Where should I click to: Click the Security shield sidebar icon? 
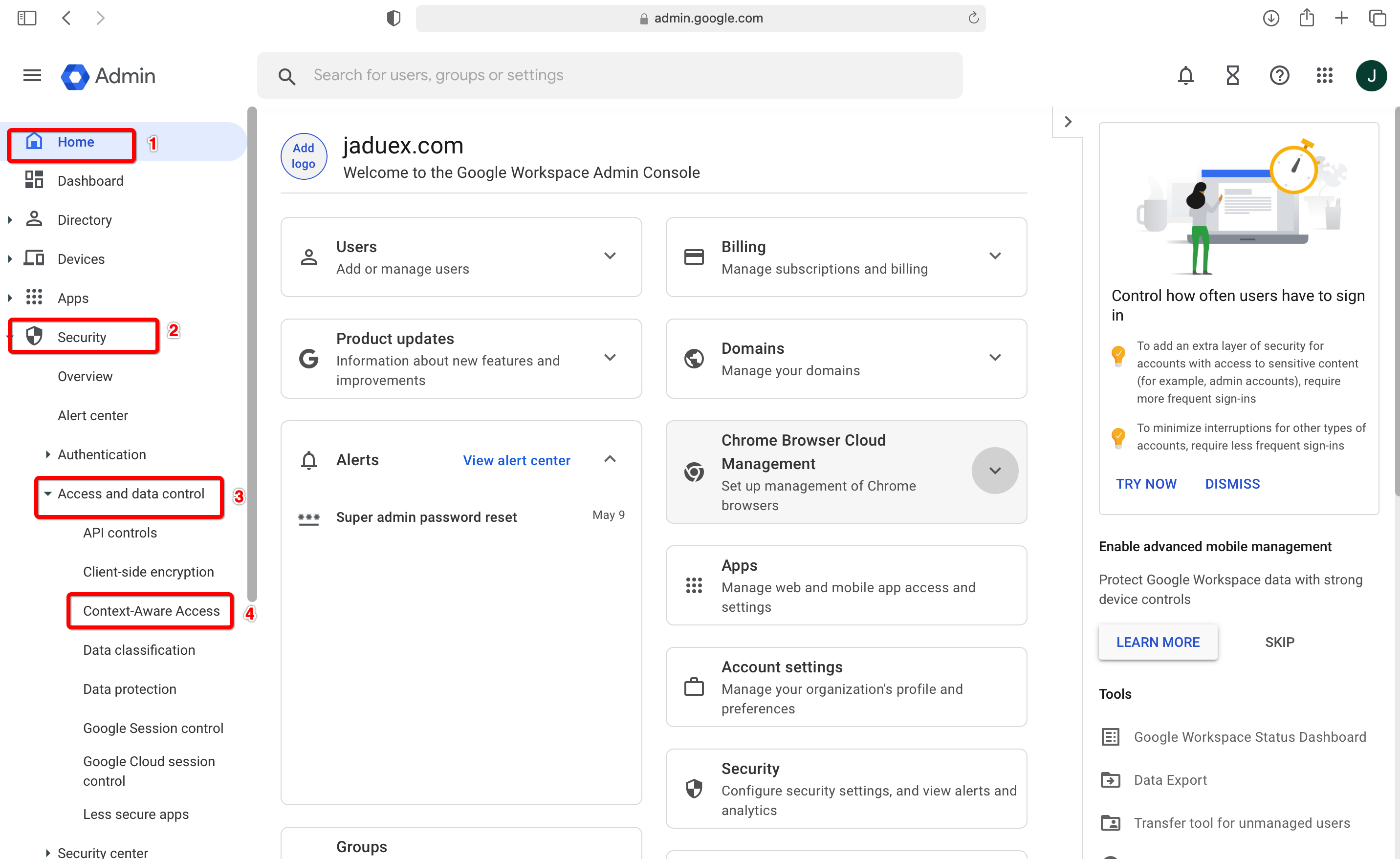click(34, 336)
